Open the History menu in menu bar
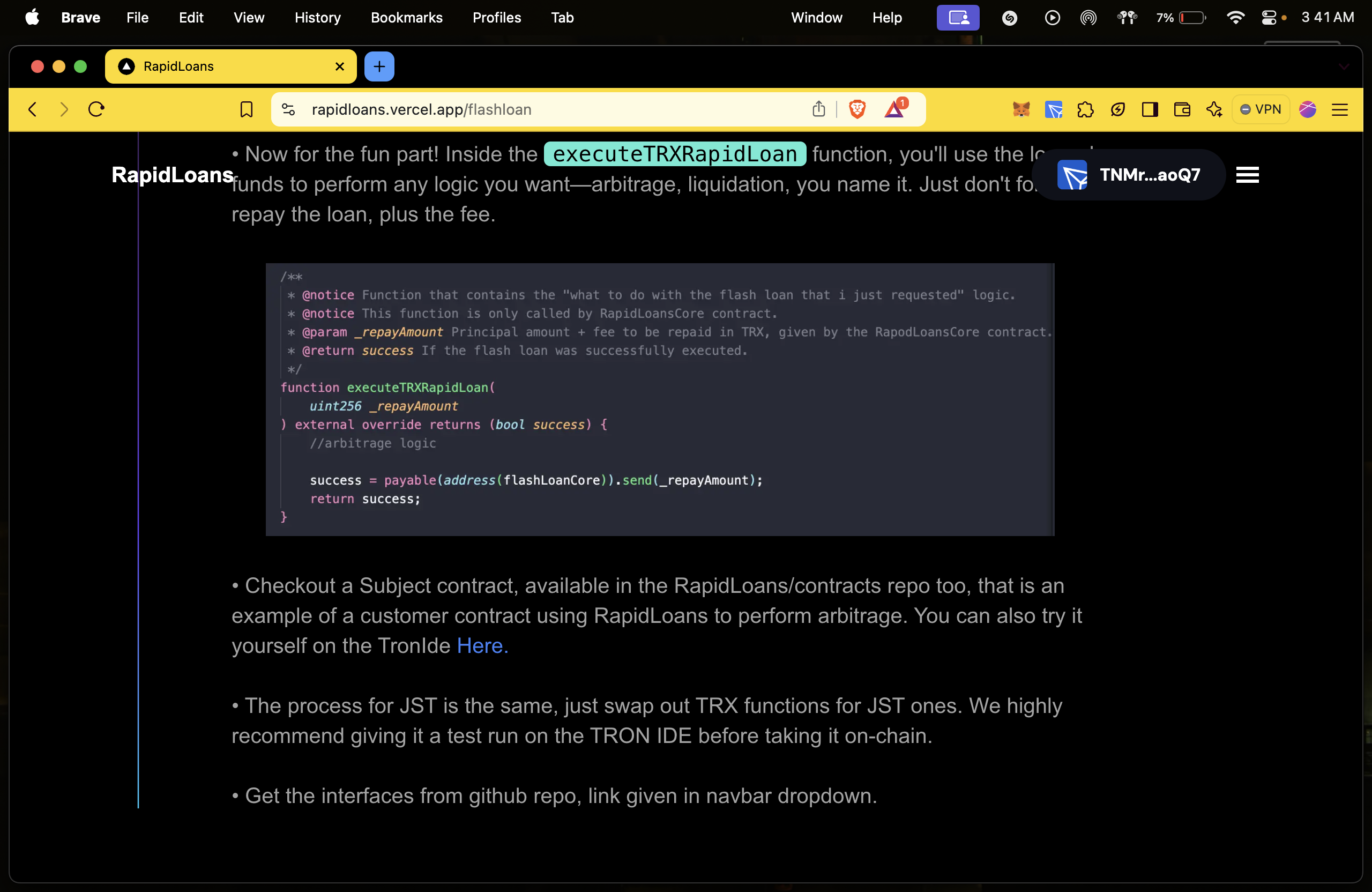This screenshot has height=892, width=1372. coord(317,18)
